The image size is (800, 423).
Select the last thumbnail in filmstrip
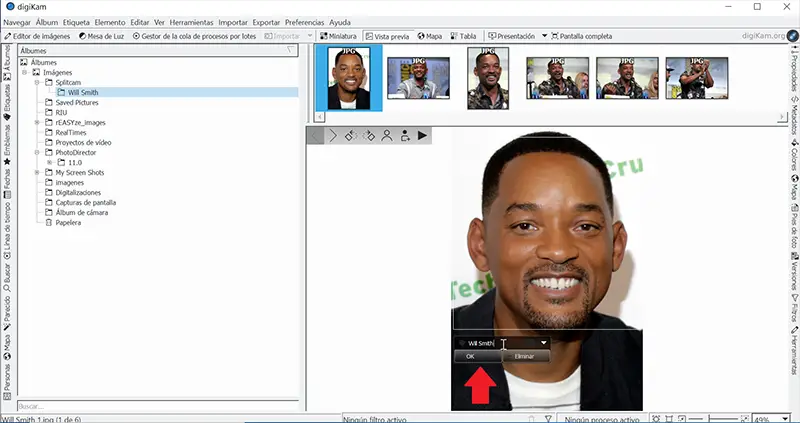[x=697, y=78]
